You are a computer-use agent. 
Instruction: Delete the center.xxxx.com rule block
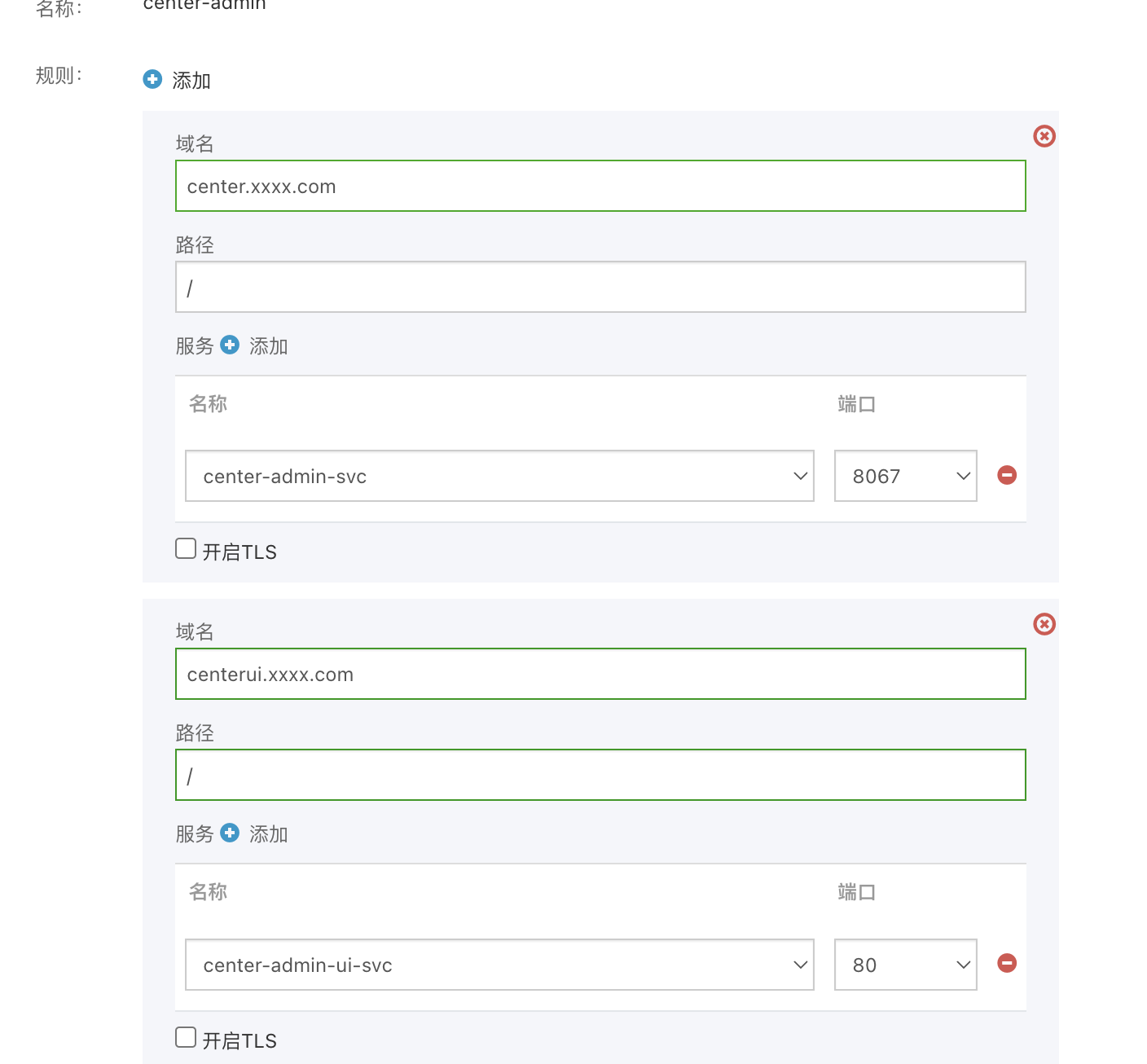pos(1044,136)
